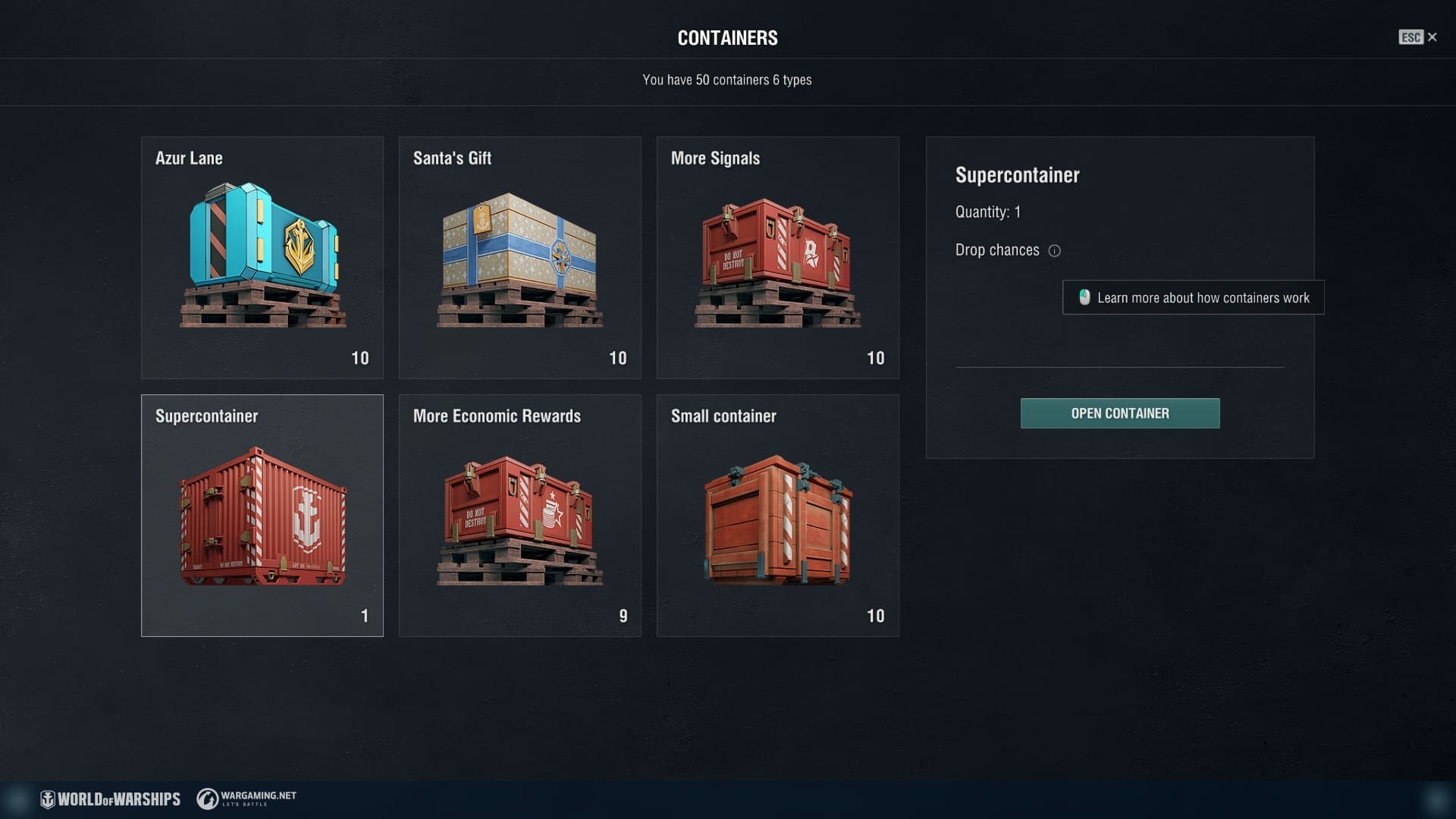Open the selected Supercontainer with Open Container
Screen dimensions: 1456x819
[x=1120, y=413]
